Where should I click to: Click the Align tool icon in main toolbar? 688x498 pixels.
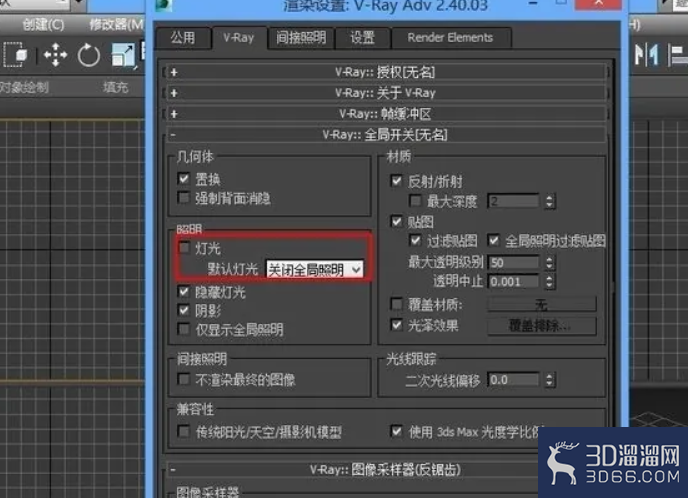[677, 56]
